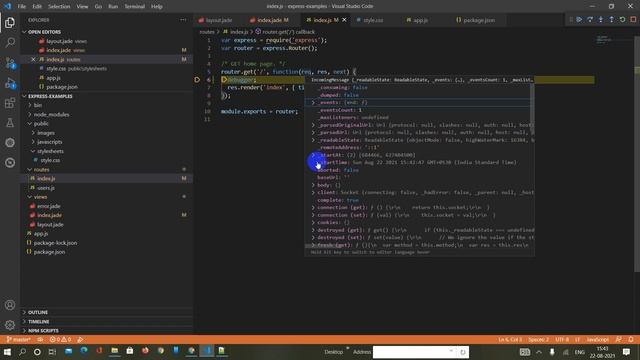The width and height of the screenshot is (640, 360).
Task: Change language mode JavaScript in status bar
Action: point(598,339)
